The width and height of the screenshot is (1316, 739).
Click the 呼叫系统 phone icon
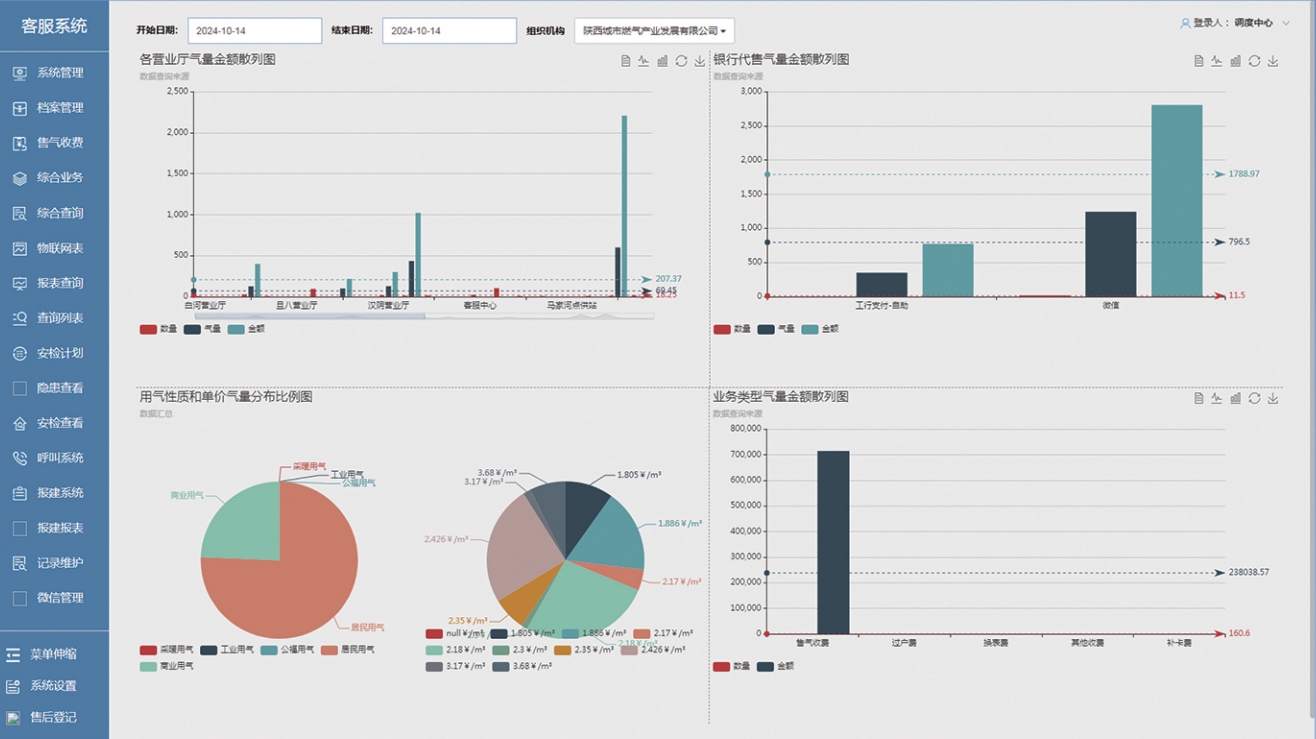click(19, 458)
